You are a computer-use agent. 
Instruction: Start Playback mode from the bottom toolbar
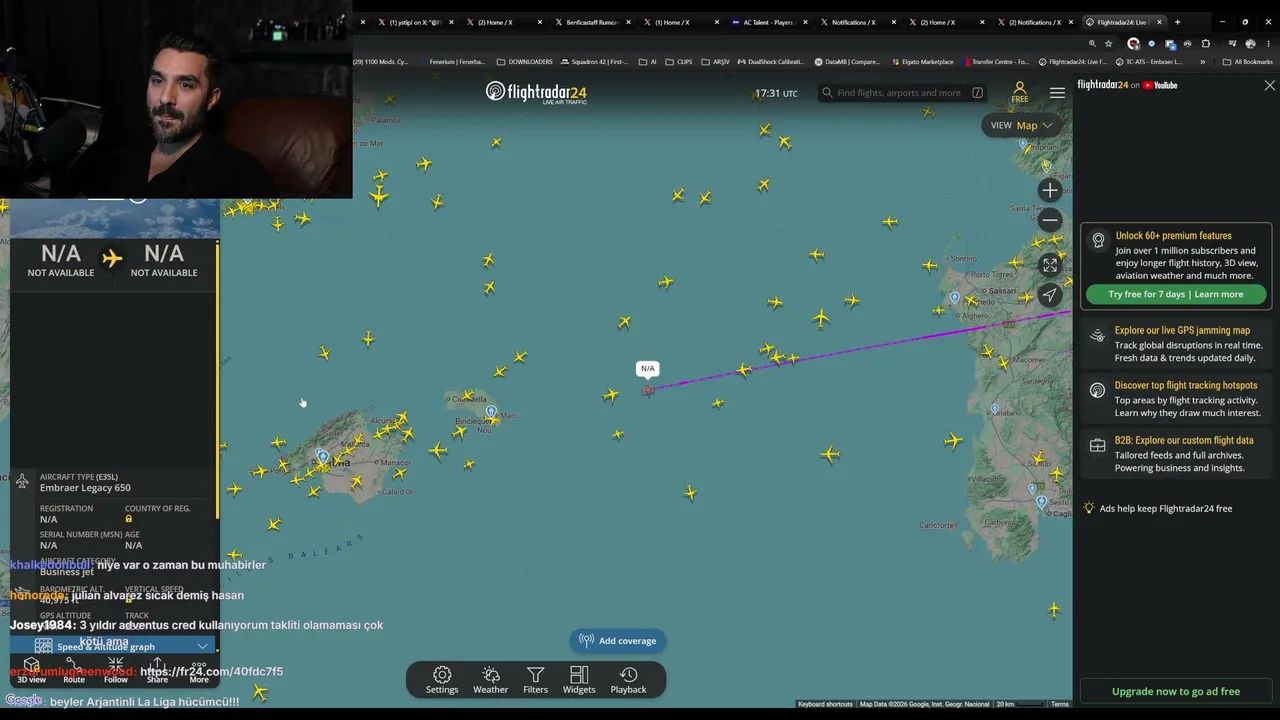click(628, 680)
